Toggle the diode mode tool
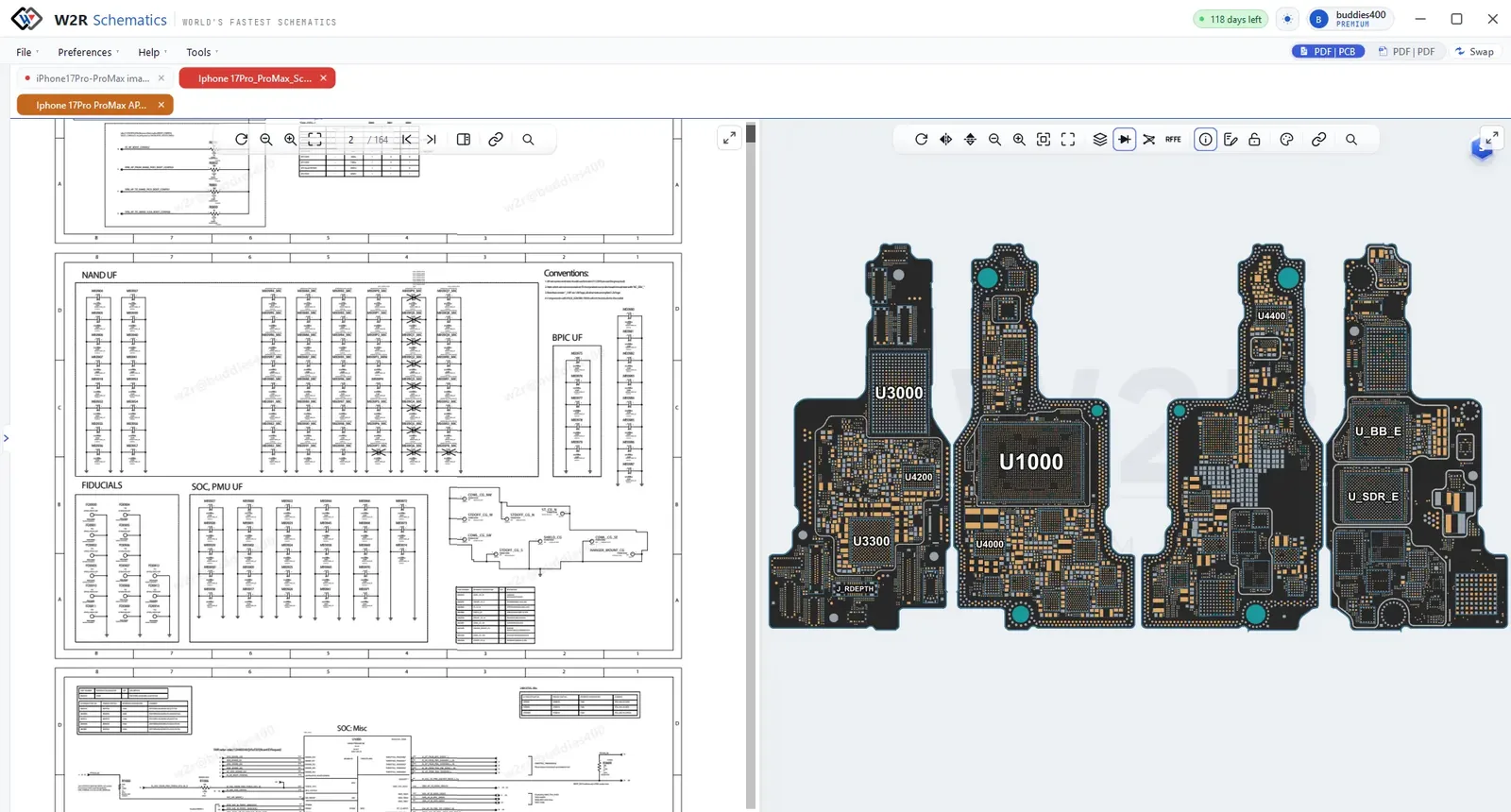Viewport: 1511px width, 812px height. tap(1125, 139)
